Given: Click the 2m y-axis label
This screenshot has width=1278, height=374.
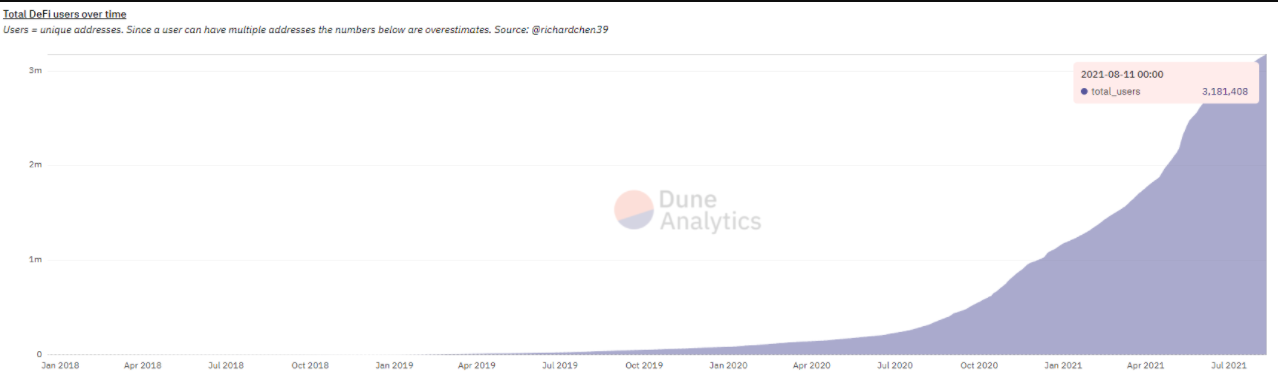Looking at the screenshot, I should [35, 165].
